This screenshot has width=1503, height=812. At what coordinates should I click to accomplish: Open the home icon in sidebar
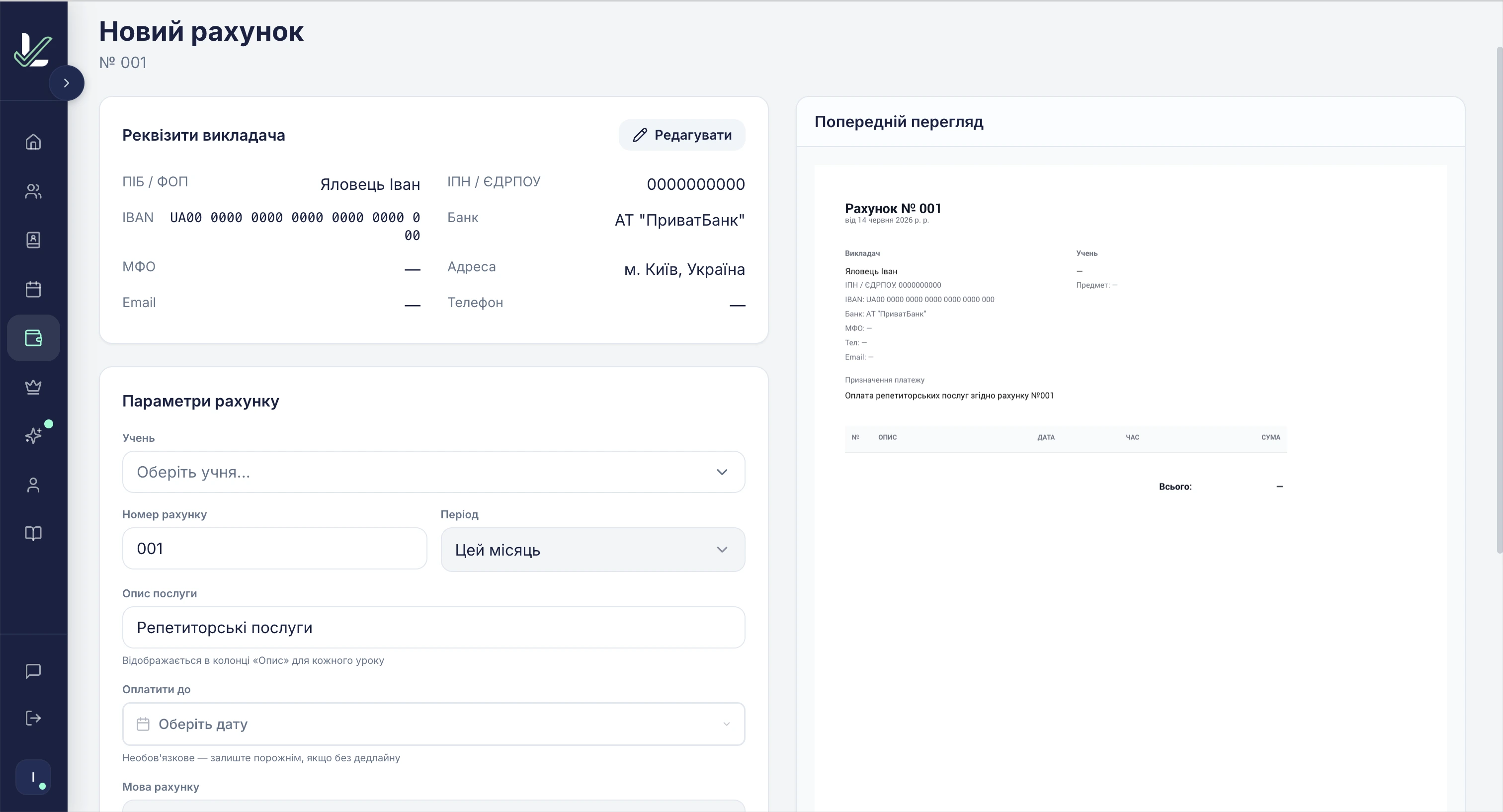click(33, 142)
